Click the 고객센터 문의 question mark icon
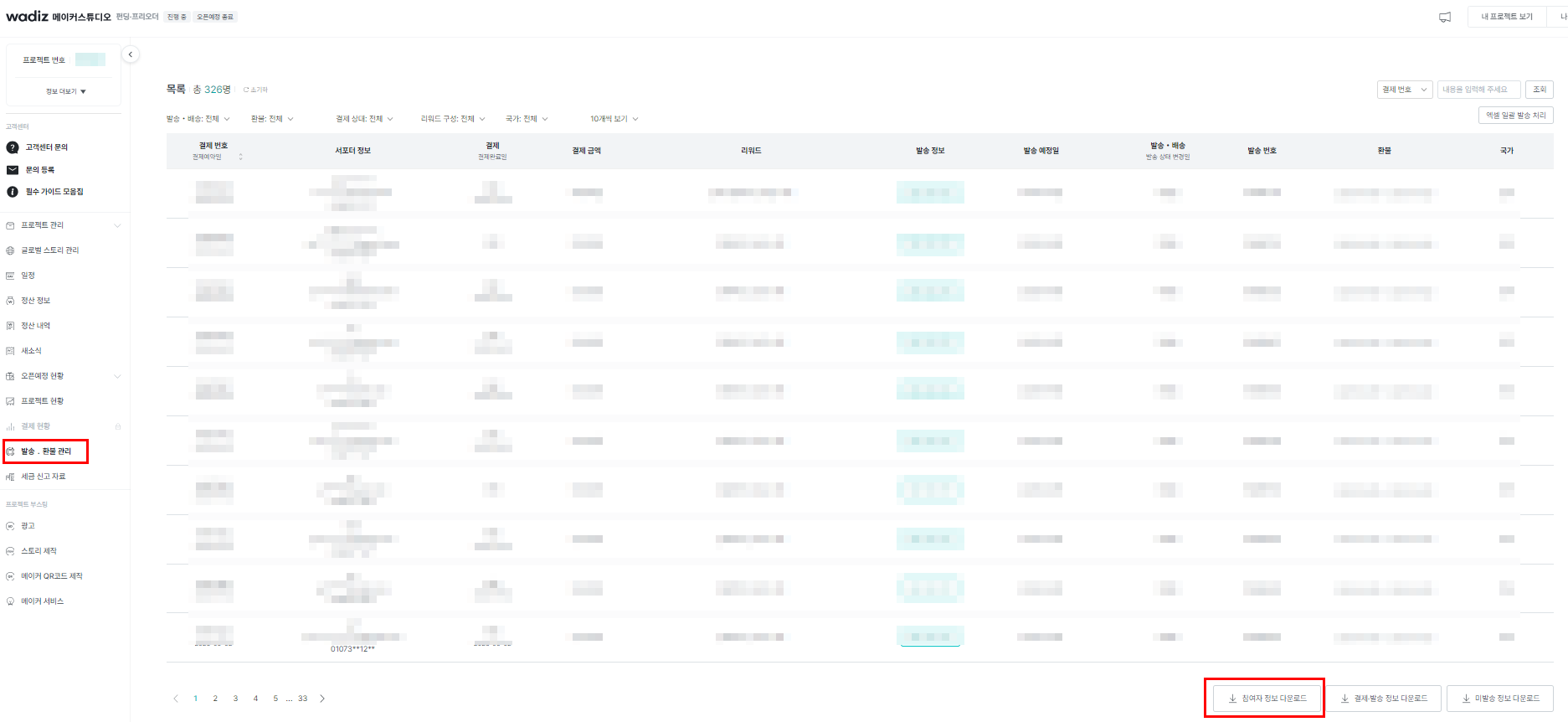This screenshot has width=1568, height=722. [12, 147]
